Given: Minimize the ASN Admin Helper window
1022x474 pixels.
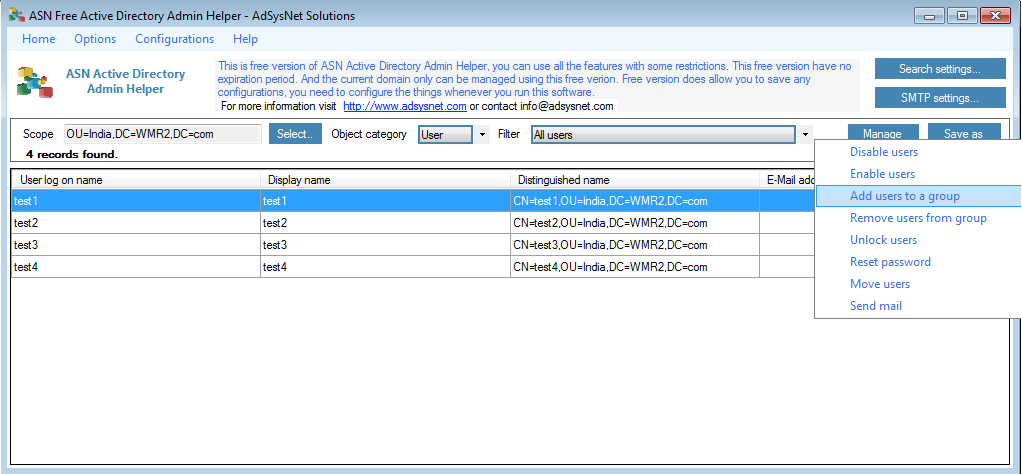Looking at the screenshot, I should coord(929,15).
